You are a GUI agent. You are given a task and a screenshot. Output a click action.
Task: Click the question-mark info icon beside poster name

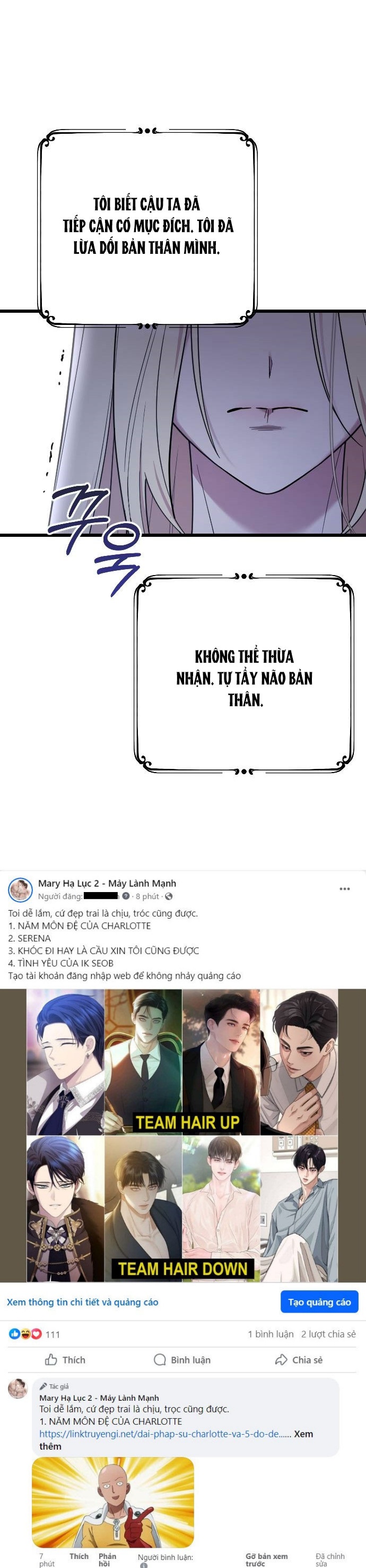point(126,896)
